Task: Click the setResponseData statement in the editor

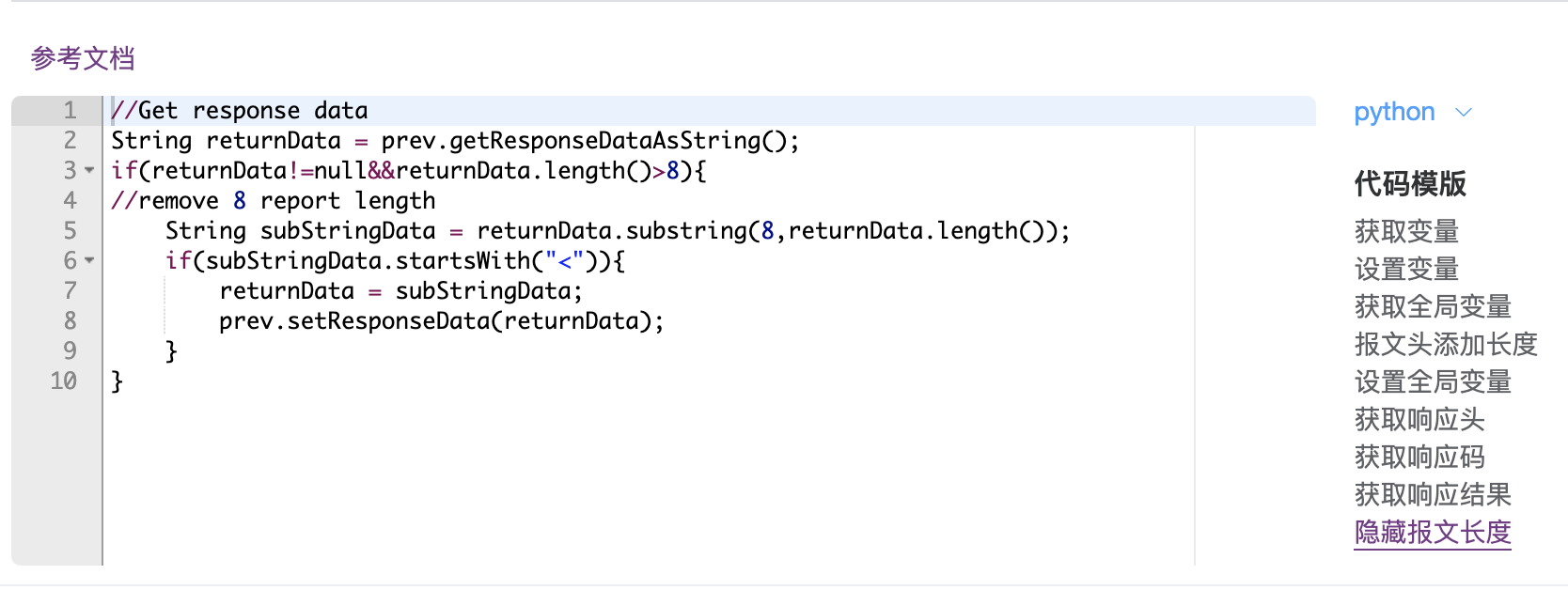Action: tap(441, 320)
